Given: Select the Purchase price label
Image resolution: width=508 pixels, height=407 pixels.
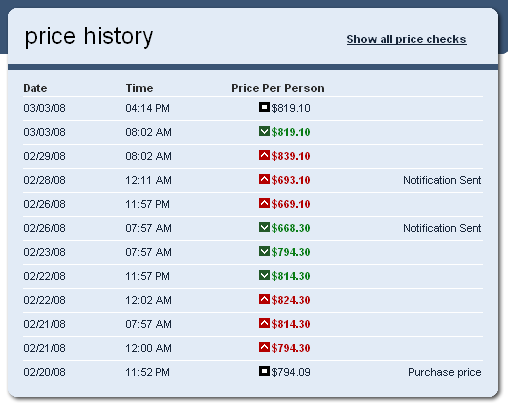Looking at the screenshot, I should 445,372.
